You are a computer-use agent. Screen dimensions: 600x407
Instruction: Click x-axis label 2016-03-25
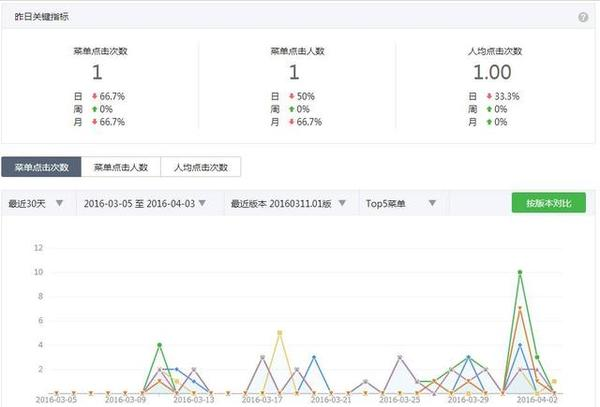point(399,400)
